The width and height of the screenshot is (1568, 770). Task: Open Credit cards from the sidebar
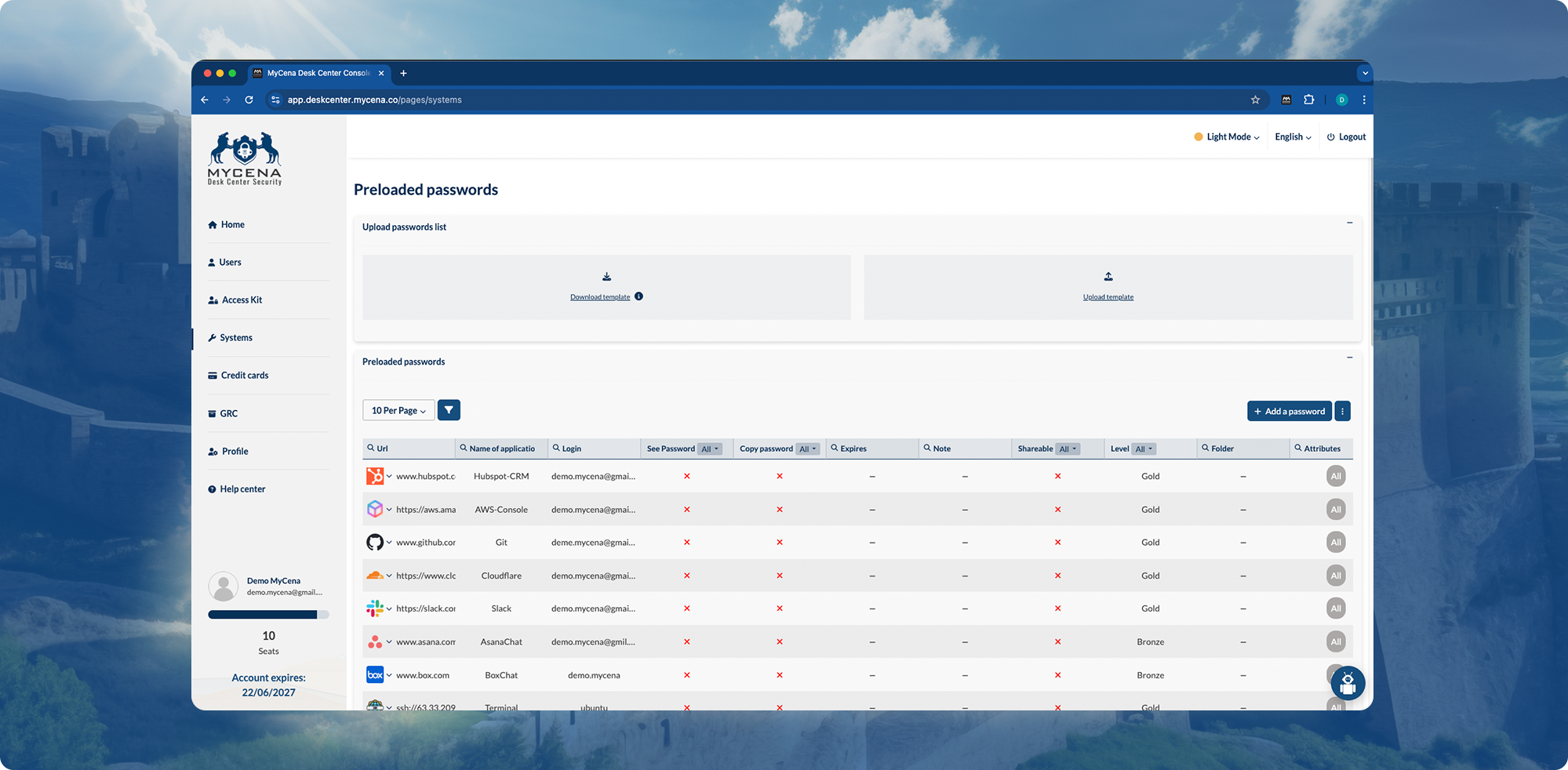(244, 376)
